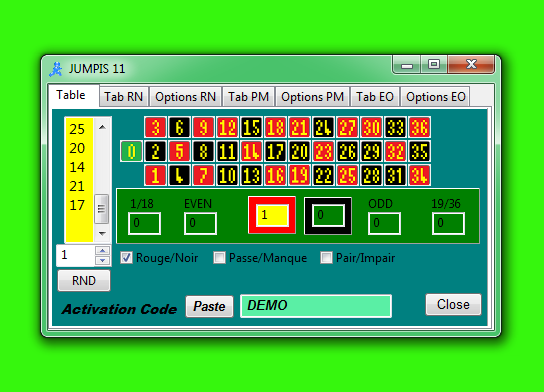Select red number 9 on the table
This screenshot has height=392, width=544.
[x=203, y=127]
